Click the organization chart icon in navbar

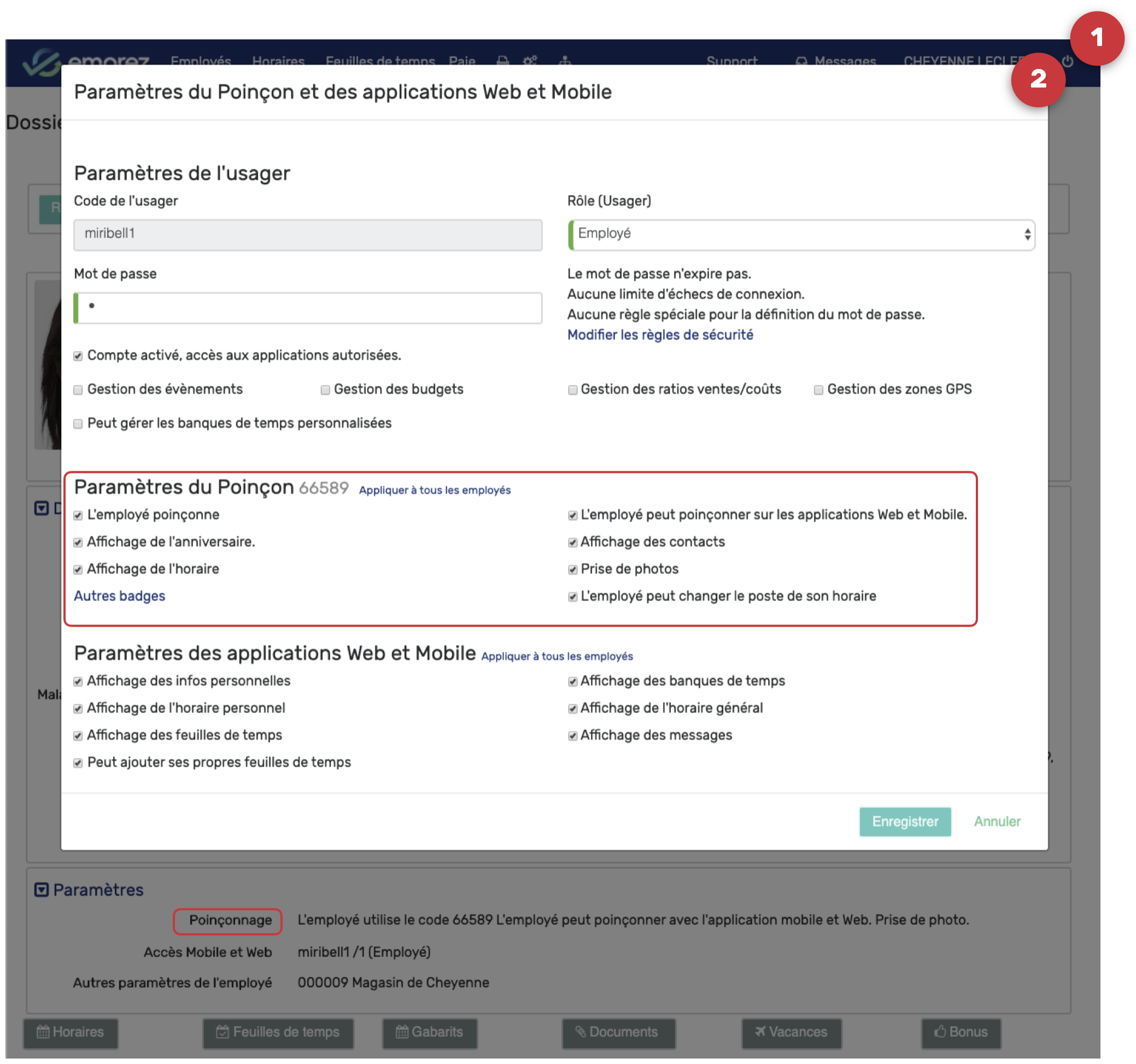pos(565,61)
